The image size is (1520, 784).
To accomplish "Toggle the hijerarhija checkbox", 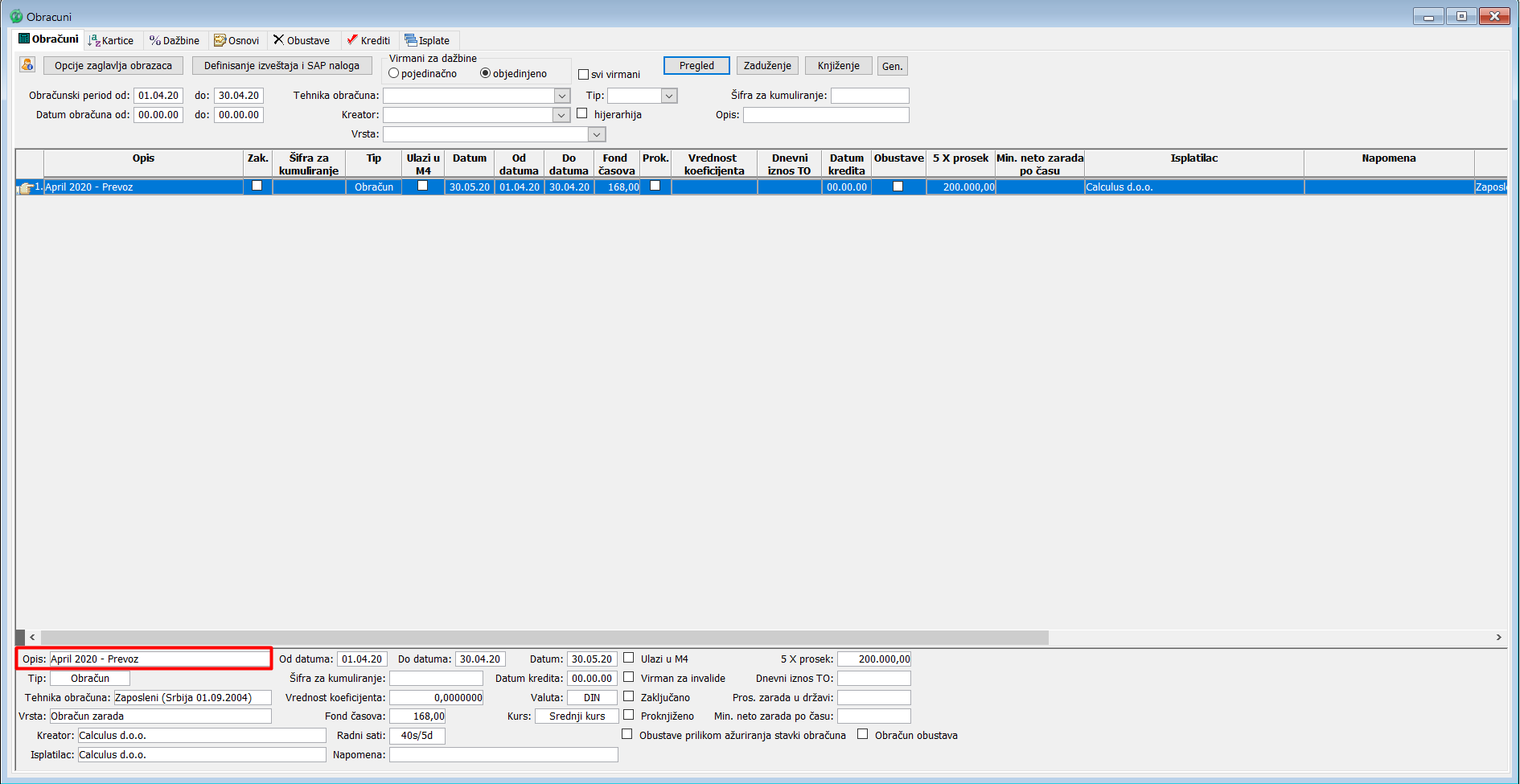I will [x=582, y=114].
